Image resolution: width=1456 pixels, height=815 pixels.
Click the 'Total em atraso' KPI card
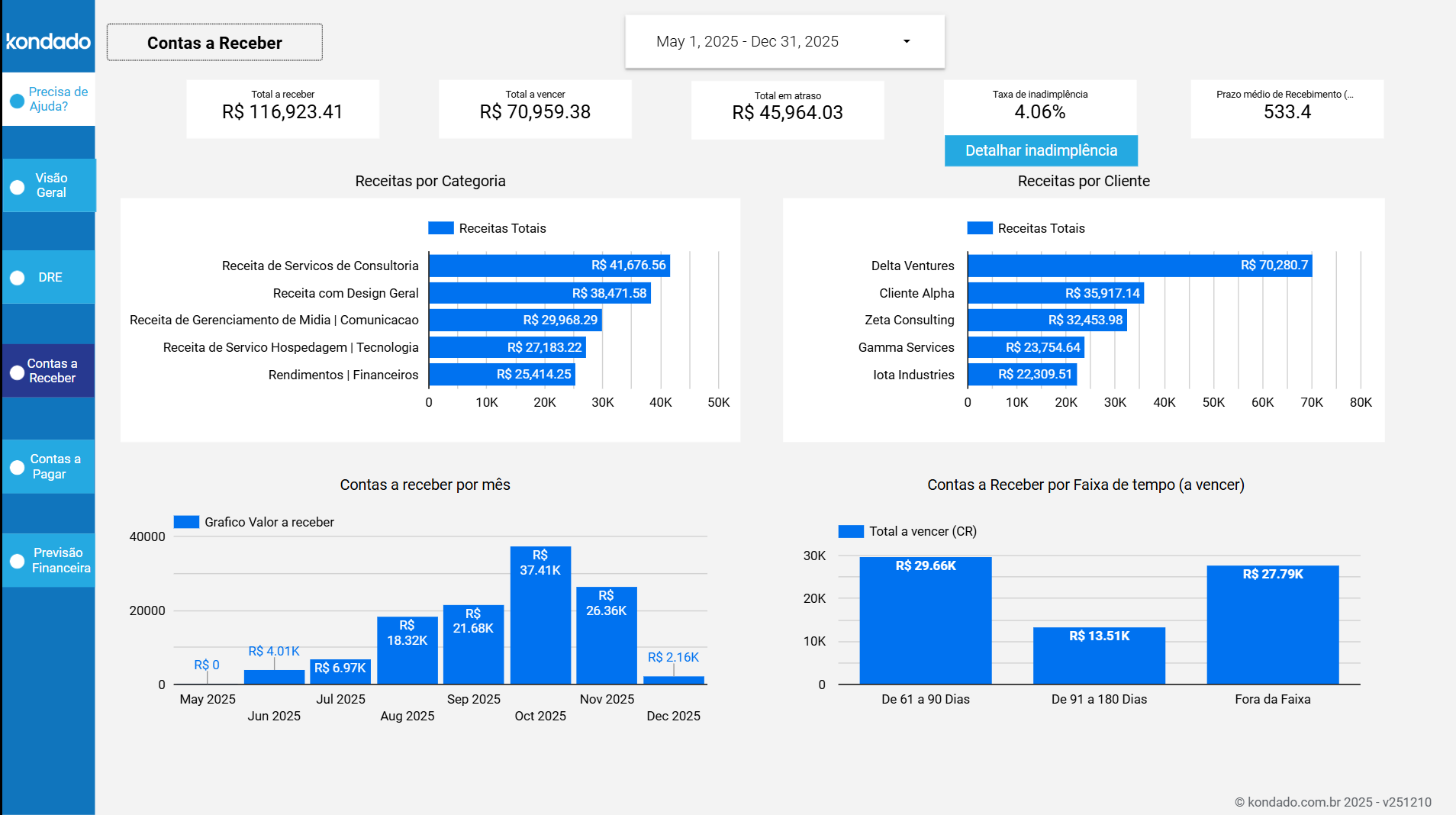point(787,109)
